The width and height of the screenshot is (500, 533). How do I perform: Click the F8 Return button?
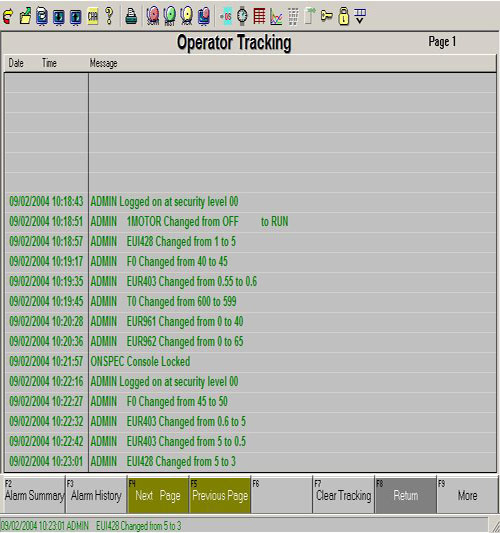point(406,495)
